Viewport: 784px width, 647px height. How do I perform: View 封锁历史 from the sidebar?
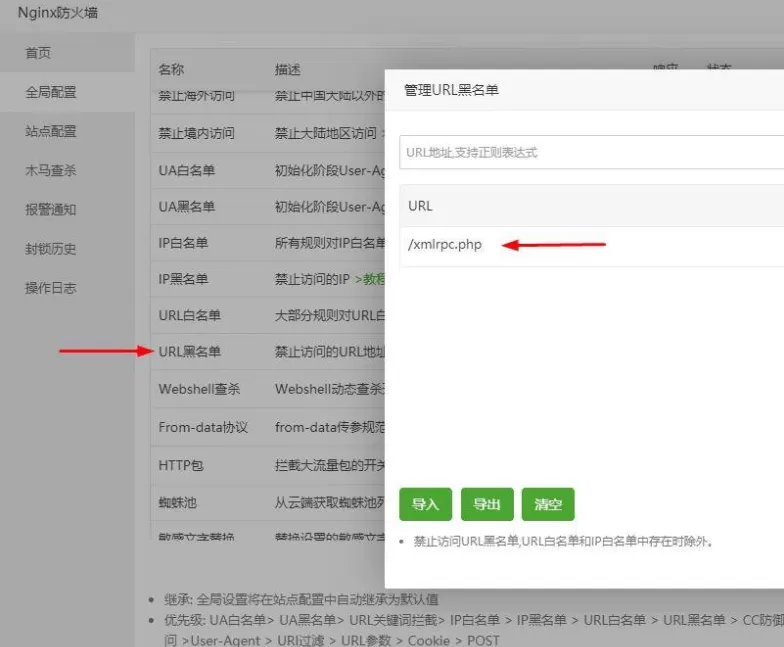[51, 249]
